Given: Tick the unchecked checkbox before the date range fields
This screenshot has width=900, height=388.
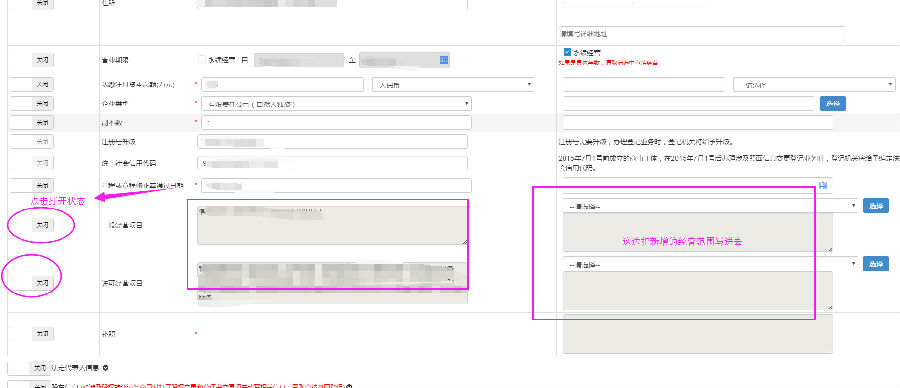Looking at the screenshot, I should click(201, 59).
